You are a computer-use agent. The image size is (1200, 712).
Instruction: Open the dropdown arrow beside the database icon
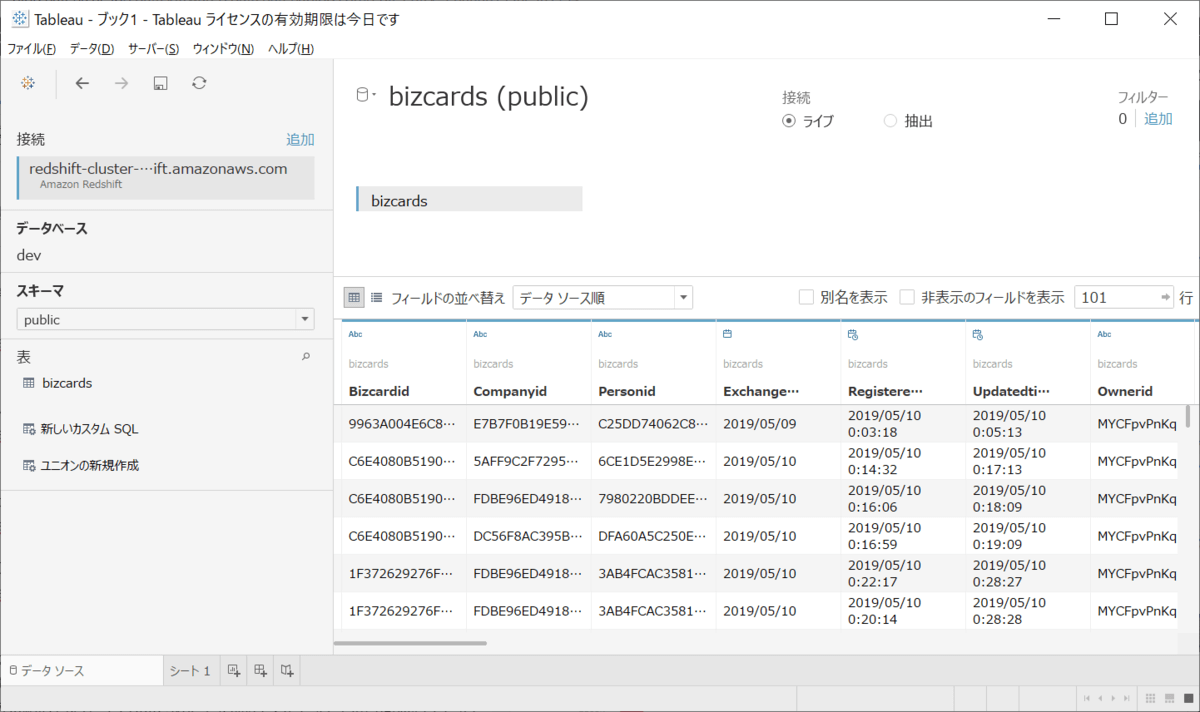click(374, 96)
